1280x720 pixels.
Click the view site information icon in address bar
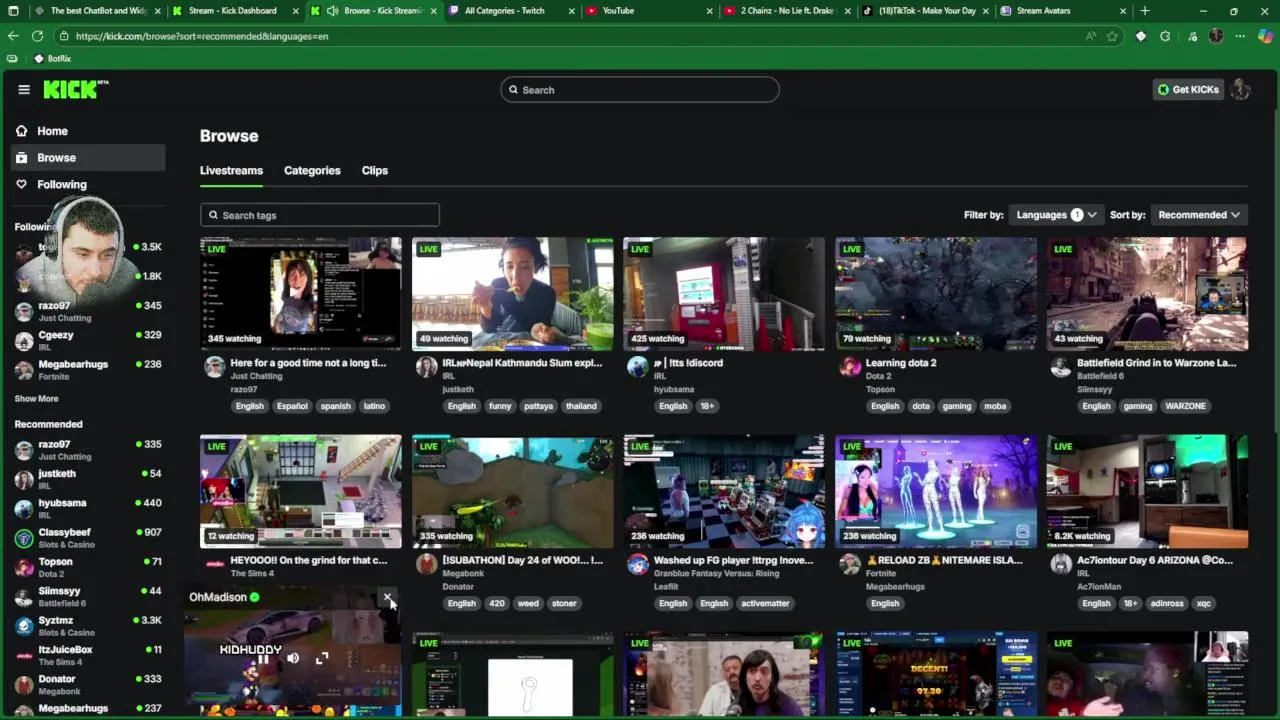pos(64,36)
